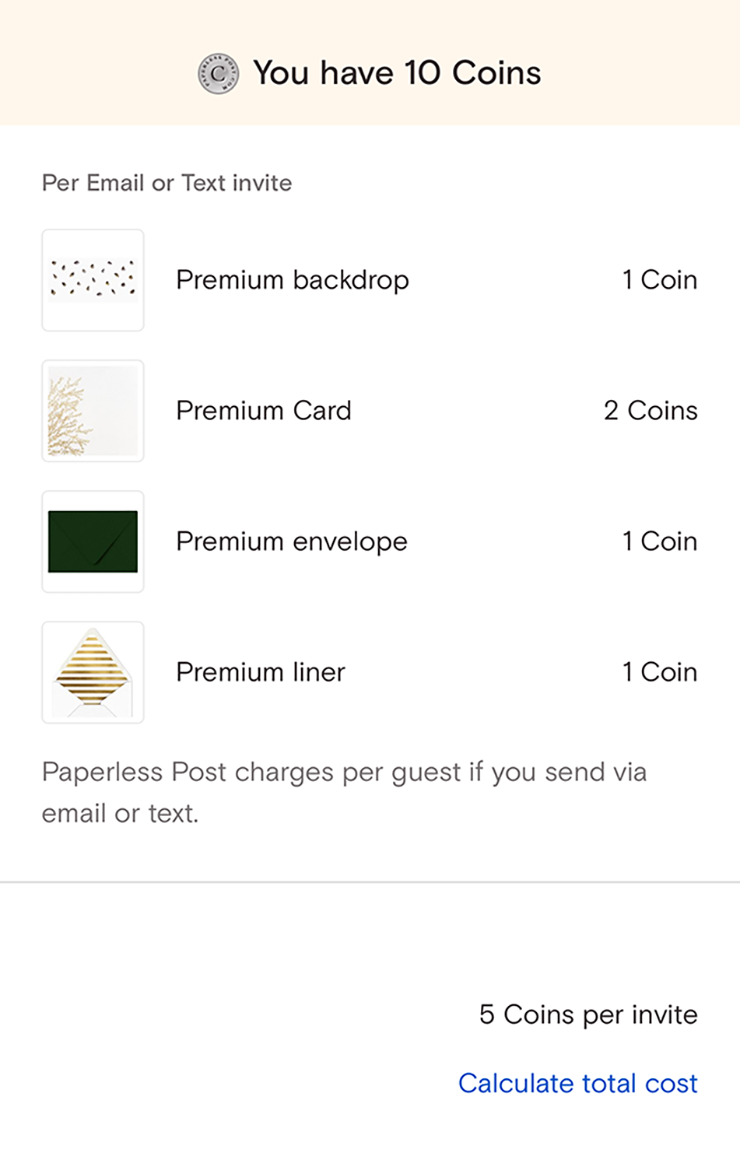The image size is (740, 1166).
Task: Click the "Premium envelope" text
Action: 292,542
